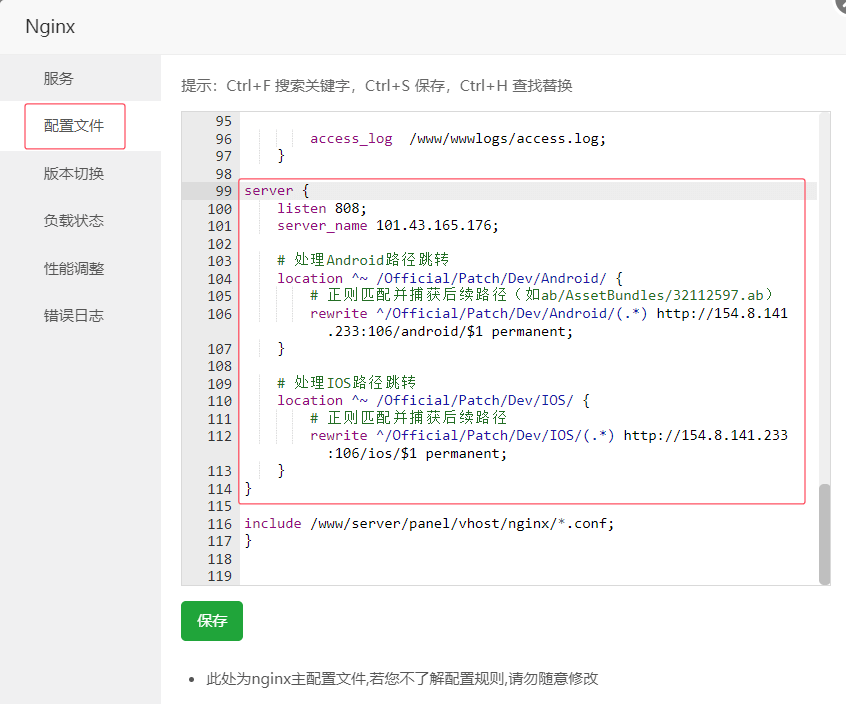This screenshot has width=846, height=704.
Task: Click the editor's vertical scrollbar thumb
Action: pyautogui.click(x=824, y=534)
